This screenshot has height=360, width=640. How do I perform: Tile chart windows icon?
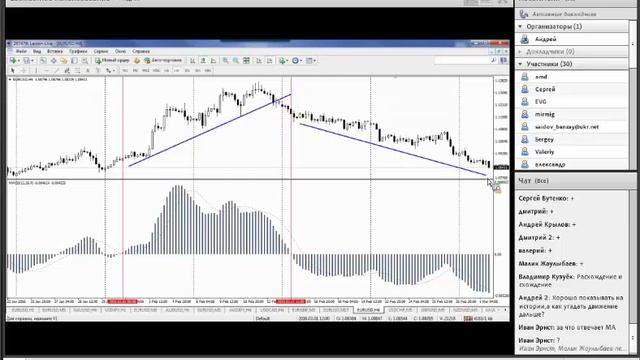247,61
